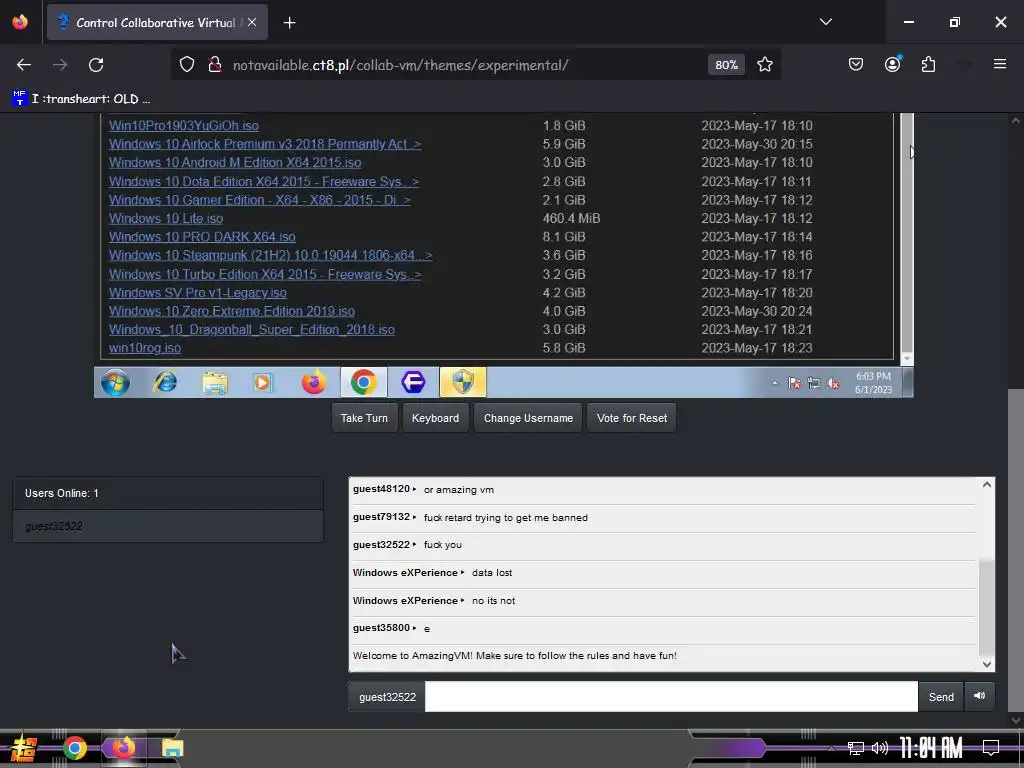Click the host volume speaker icon
Image resolution: width=1024 pixels, height=768 pixels.
pyautogui.click(x=880, y=748)
